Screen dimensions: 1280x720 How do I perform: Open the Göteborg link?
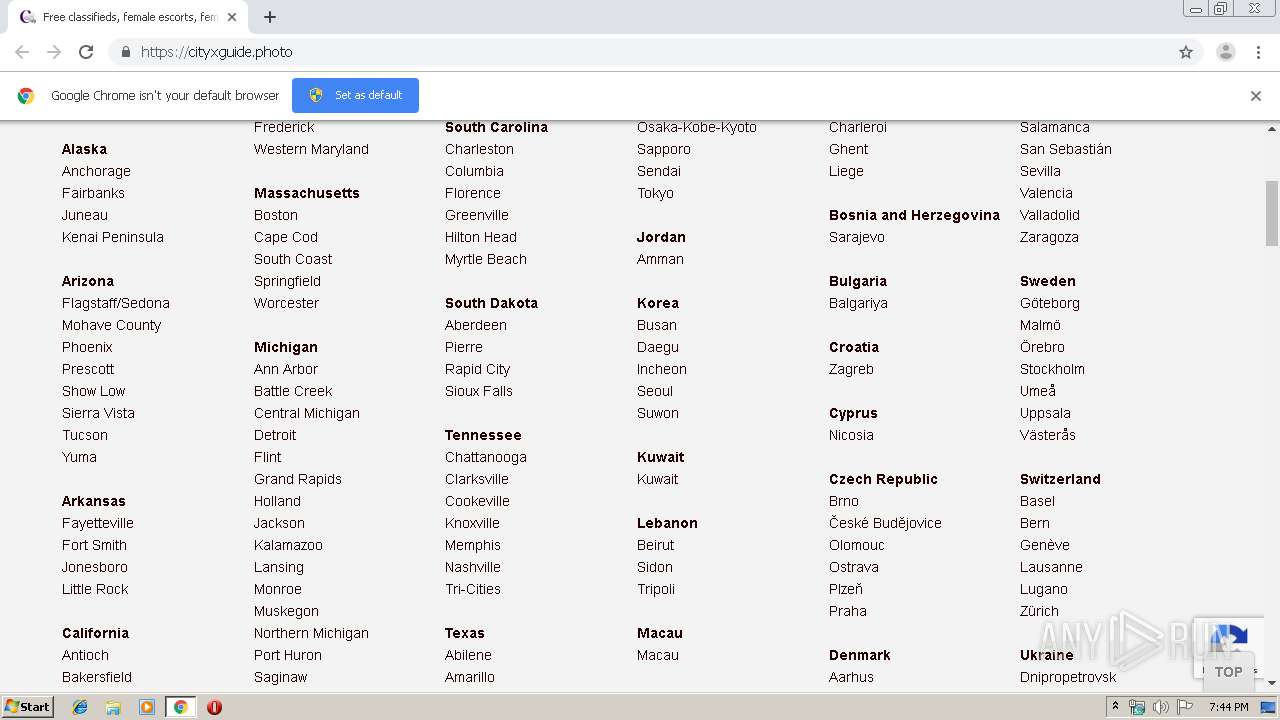1050,303
